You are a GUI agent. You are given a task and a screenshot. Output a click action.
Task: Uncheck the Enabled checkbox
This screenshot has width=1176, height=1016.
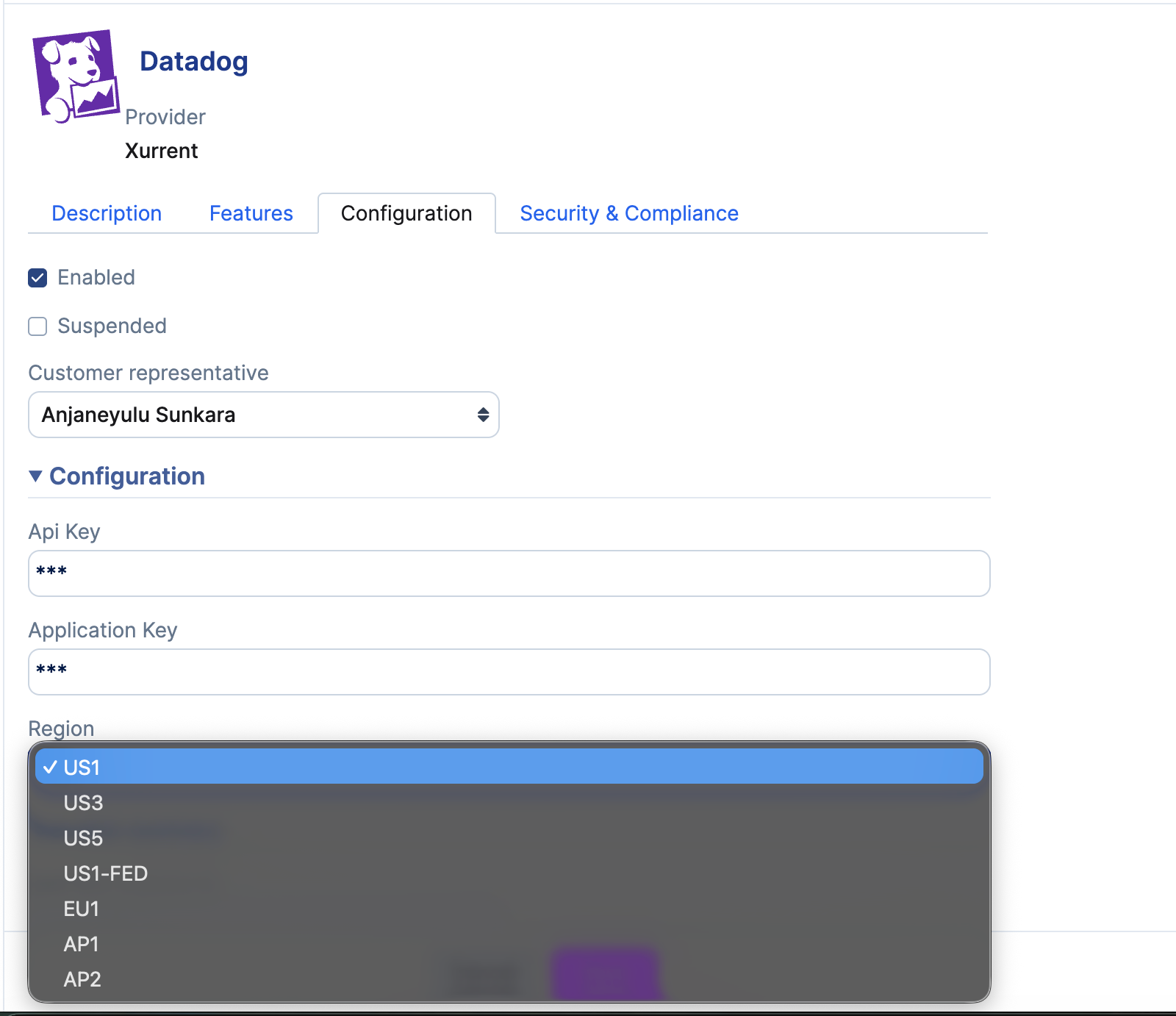click(37, 278)
